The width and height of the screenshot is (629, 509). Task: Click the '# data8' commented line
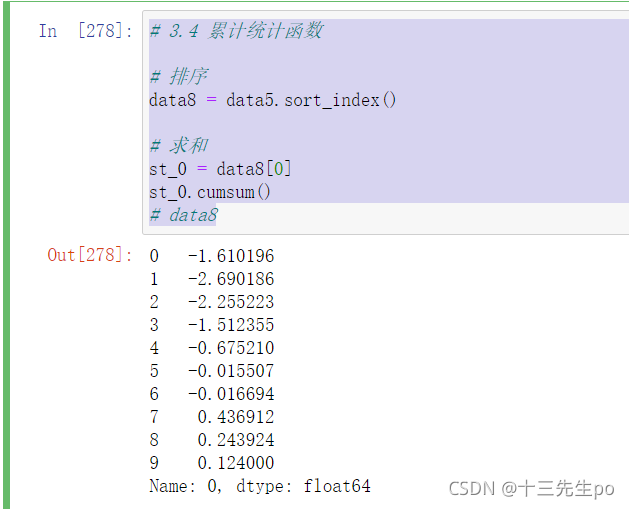point(184,215)
